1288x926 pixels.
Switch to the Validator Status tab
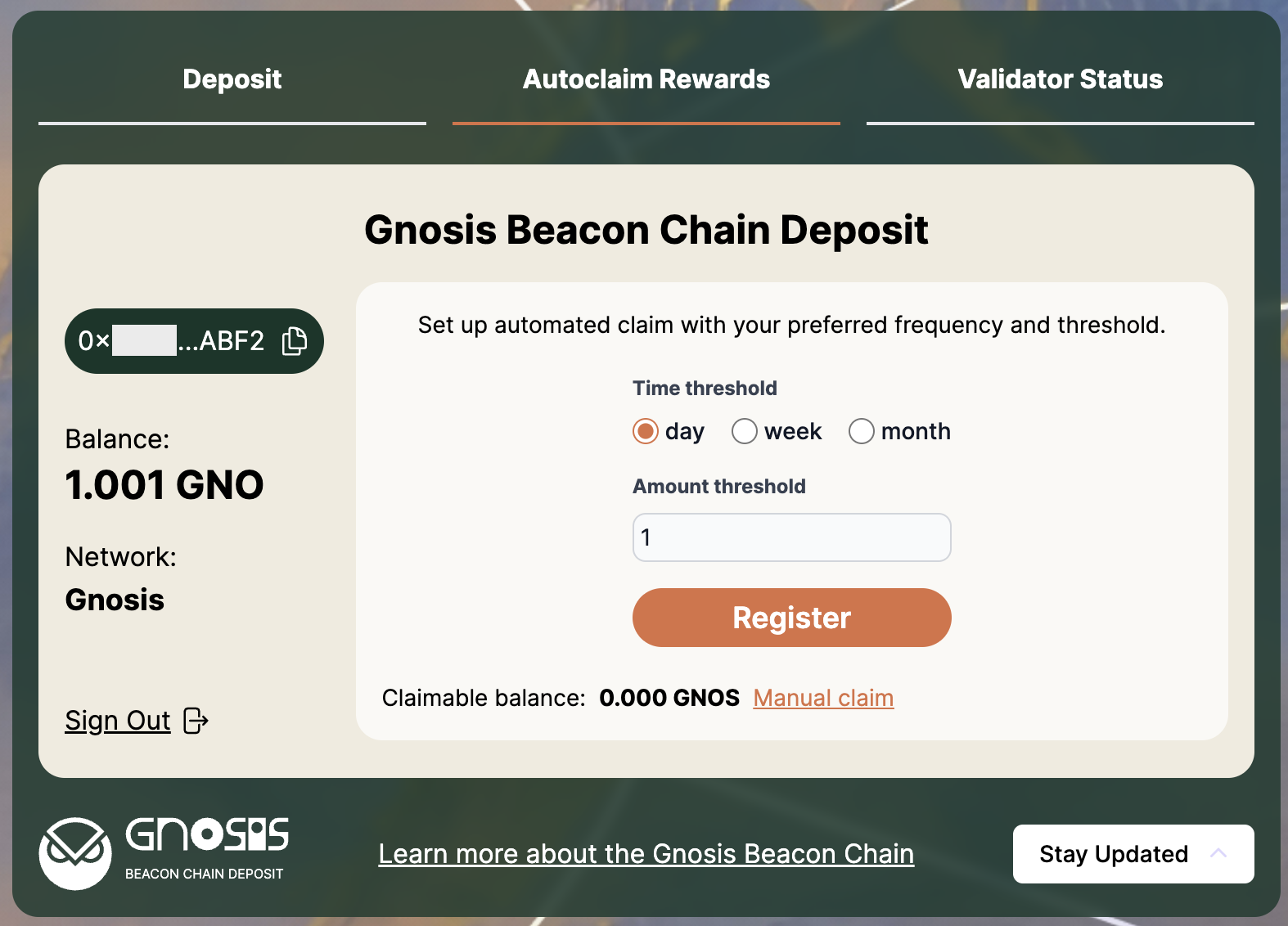coord(1061,79)
